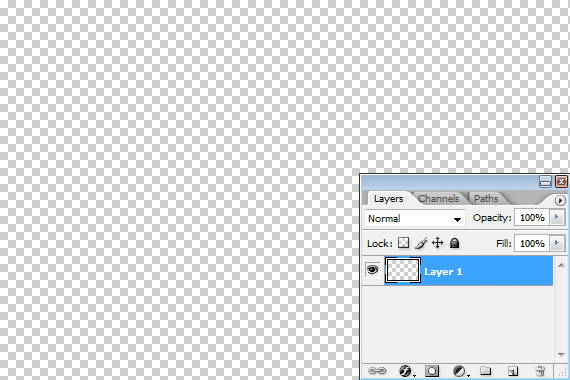Close the Layers palette

click(561, 181)
